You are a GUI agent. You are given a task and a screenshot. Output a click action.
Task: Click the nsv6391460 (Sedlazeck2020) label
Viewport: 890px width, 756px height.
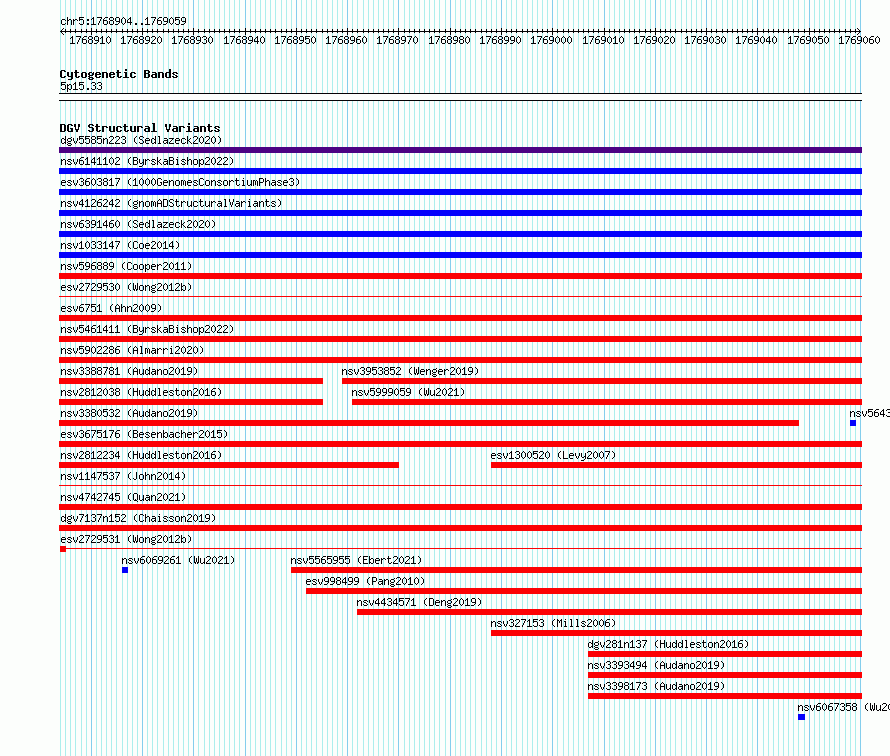[x=138, y=224]
